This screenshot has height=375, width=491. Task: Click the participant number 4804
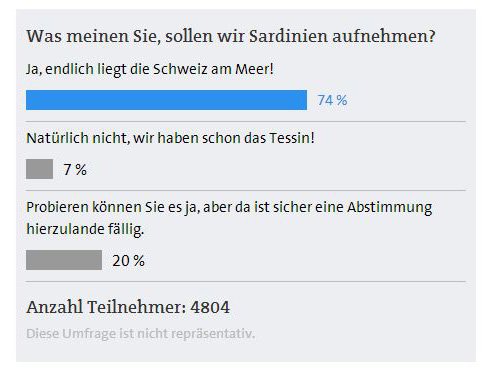210,307
